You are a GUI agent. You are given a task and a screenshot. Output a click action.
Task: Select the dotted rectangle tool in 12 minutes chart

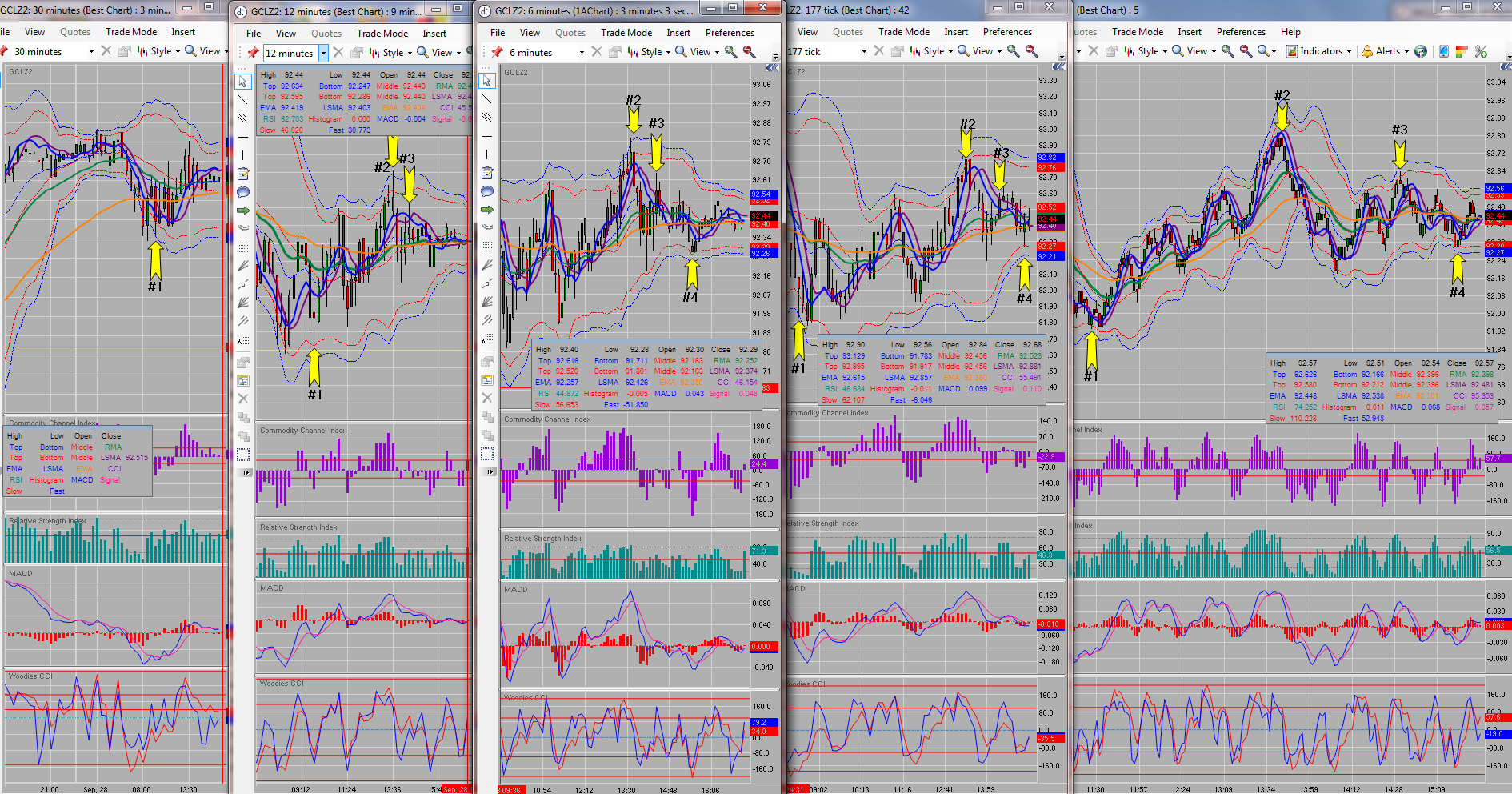(243, 454)
